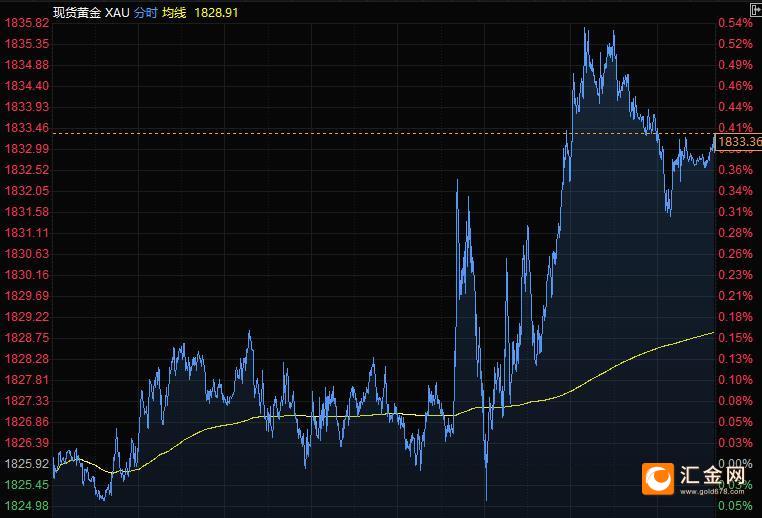Image resolution: width=762 pixels, height=518 pixels.
Task: Click the 1826.39 price axis label
Action: (x=27, y=443)
